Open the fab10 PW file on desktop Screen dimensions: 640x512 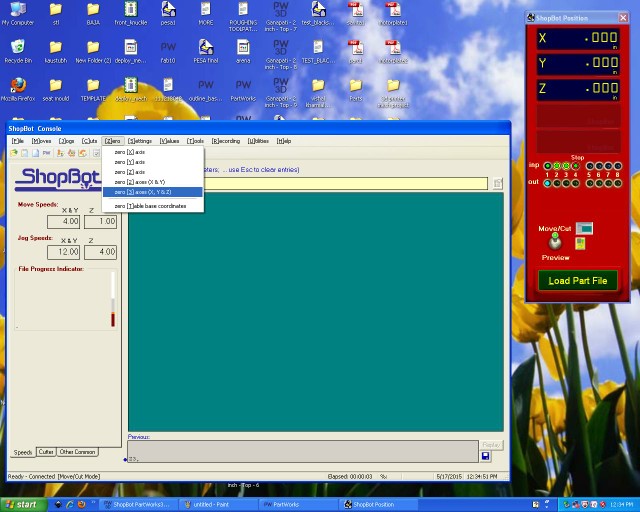[x=168, y=51]
